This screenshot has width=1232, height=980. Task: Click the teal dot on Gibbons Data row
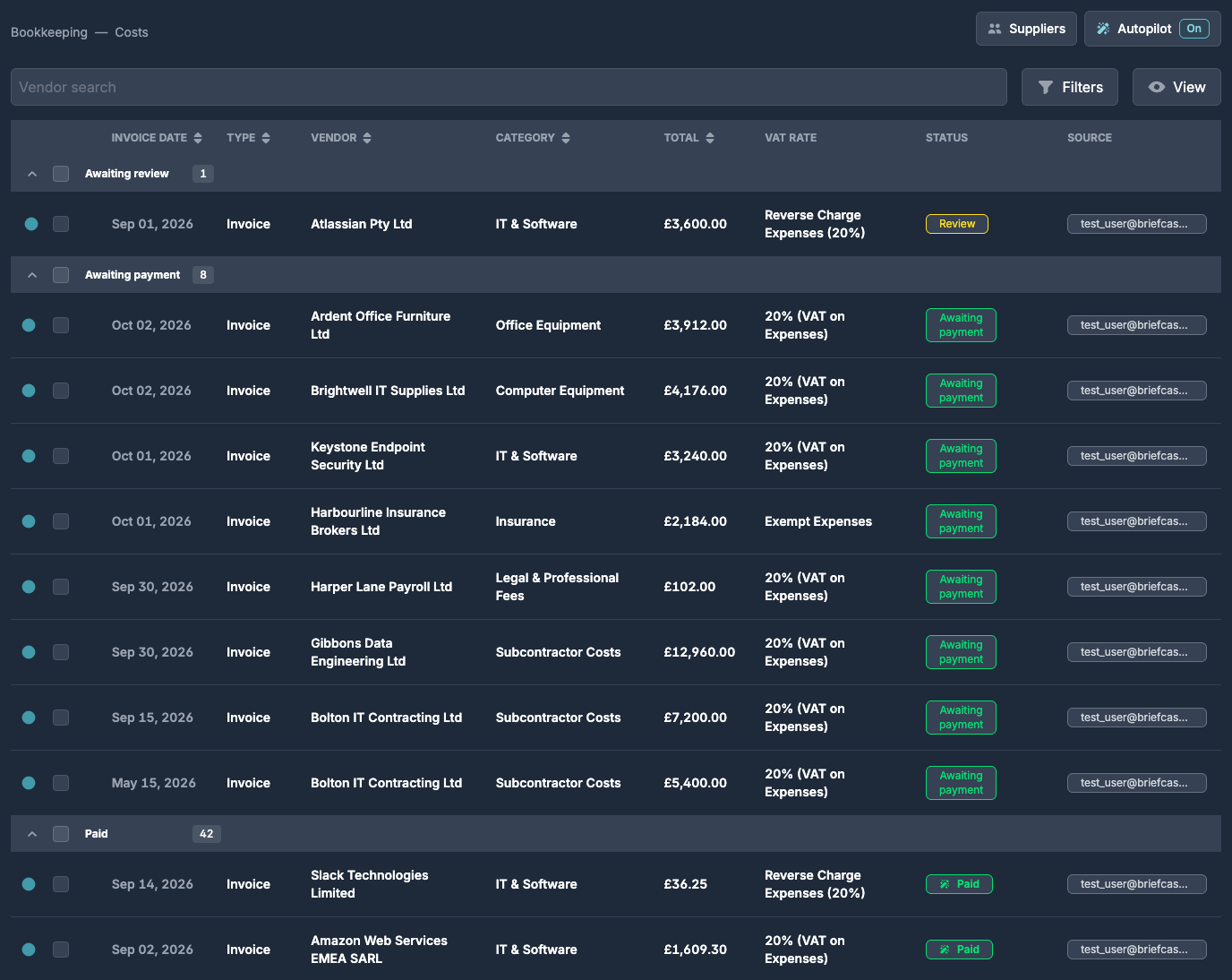[29, 652]
